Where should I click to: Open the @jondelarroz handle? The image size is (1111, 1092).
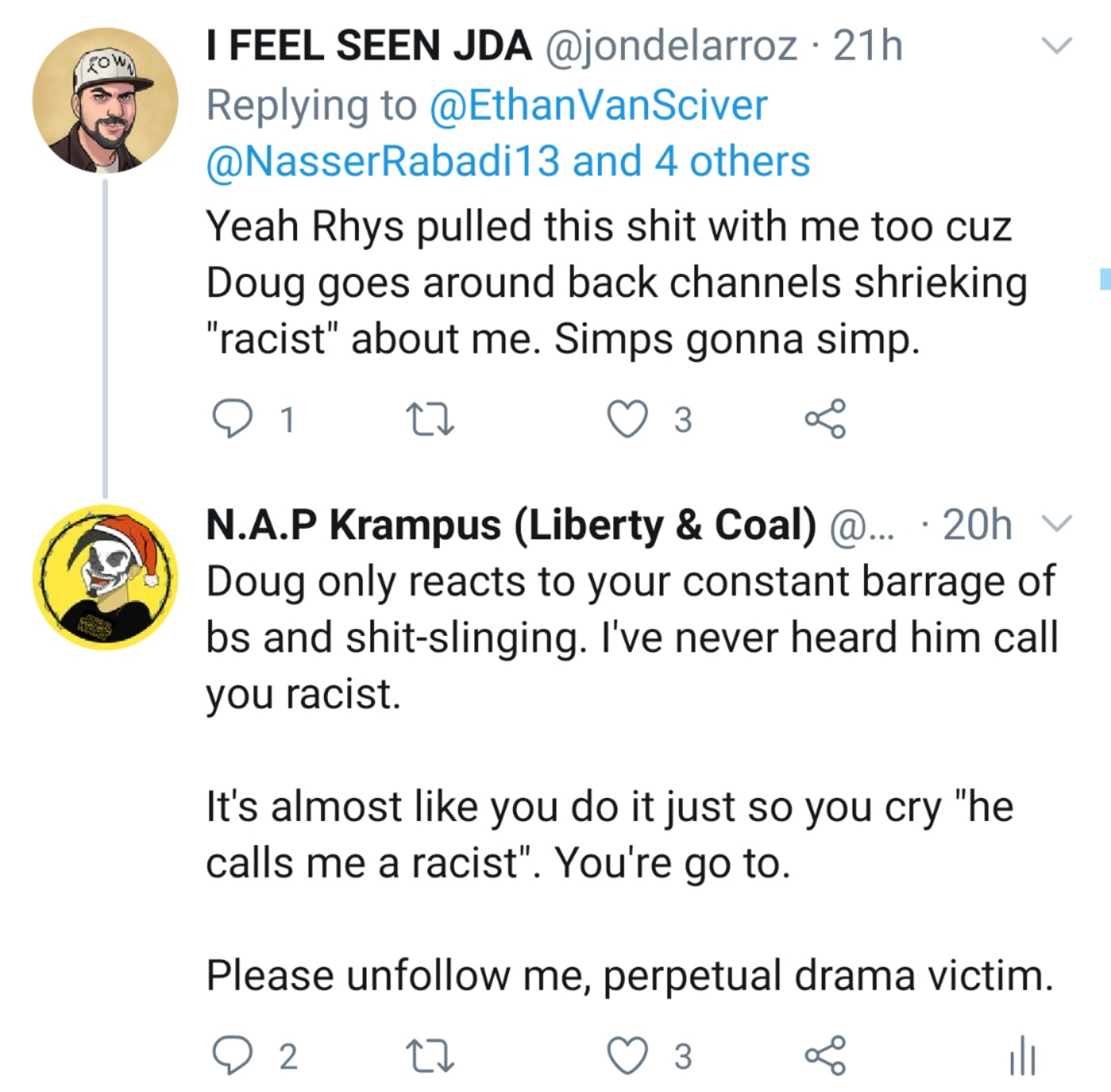671,46
